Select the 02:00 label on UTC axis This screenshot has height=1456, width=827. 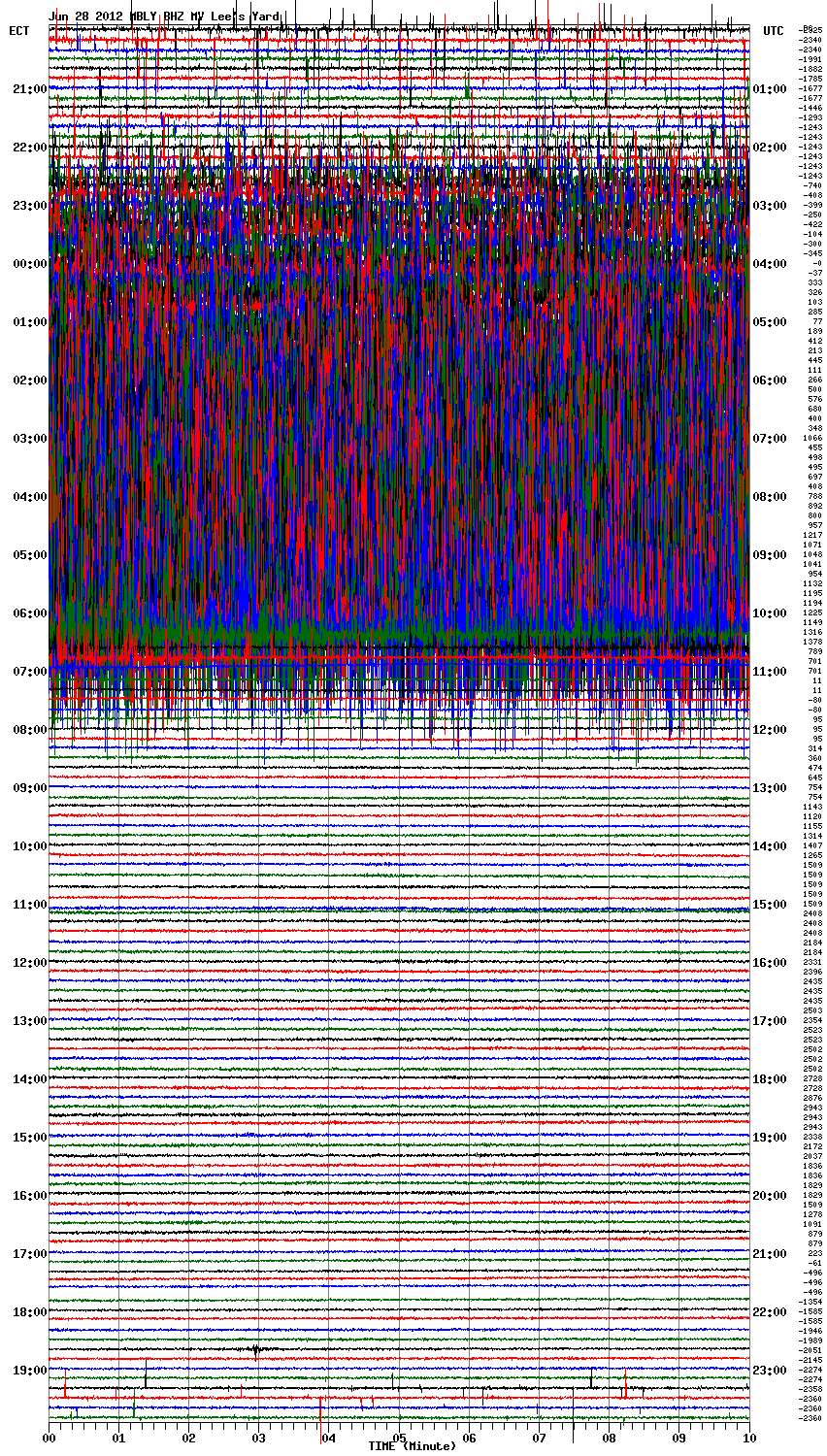click(x=769, y=148)
